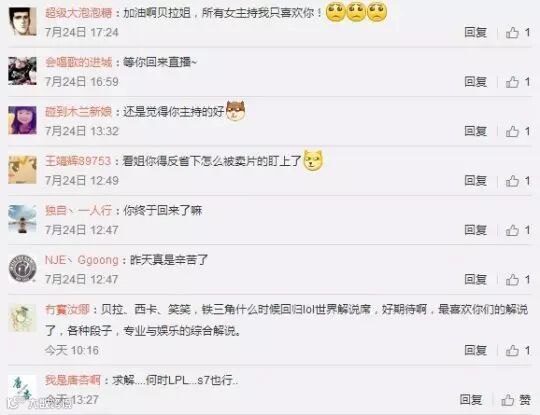Click the avatar of 碰到木兰新娘
540x415 pixels.
tap(22, 120)
